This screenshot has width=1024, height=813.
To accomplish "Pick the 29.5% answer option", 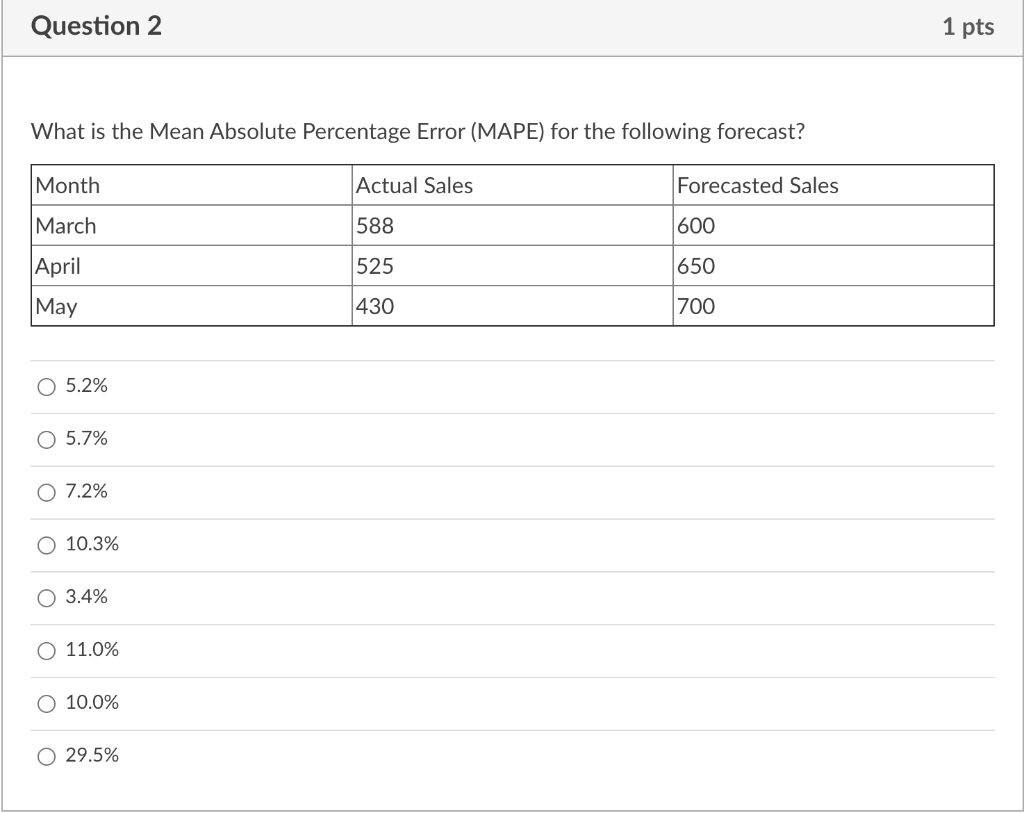I will [46, 757].
